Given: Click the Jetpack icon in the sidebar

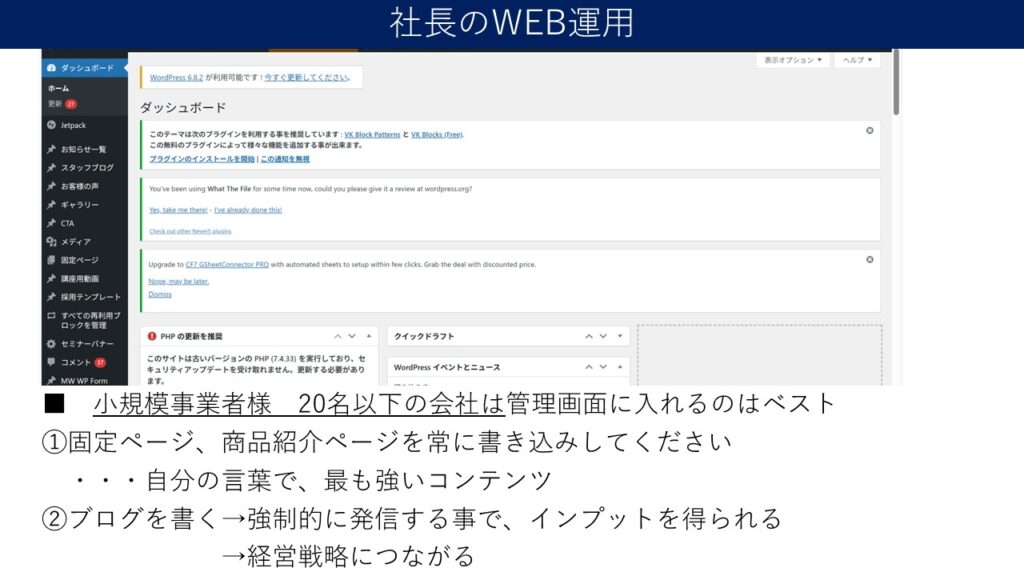Looking at the screenshot, I should point(51,125).
